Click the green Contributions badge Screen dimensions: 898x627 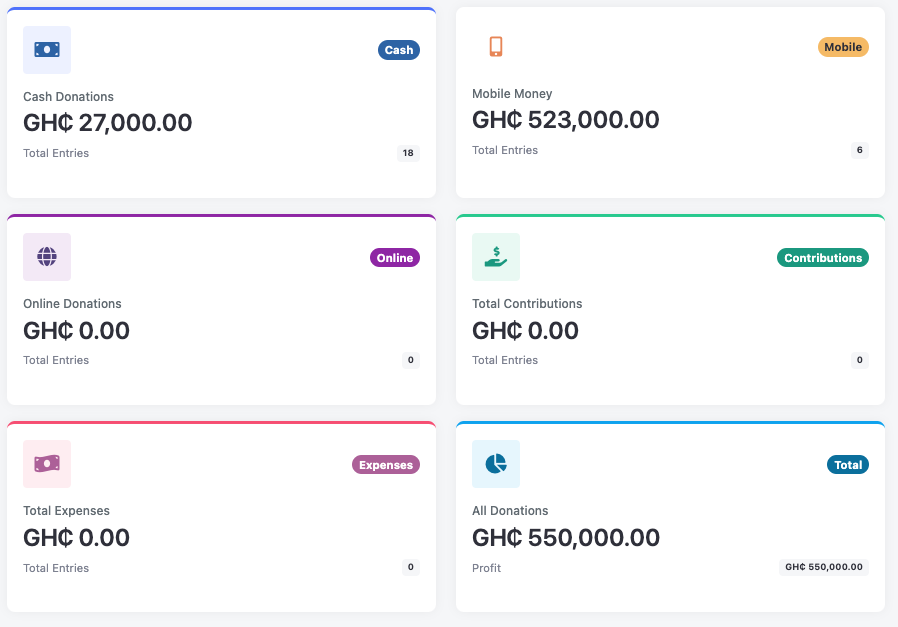(x=822, y=258)
